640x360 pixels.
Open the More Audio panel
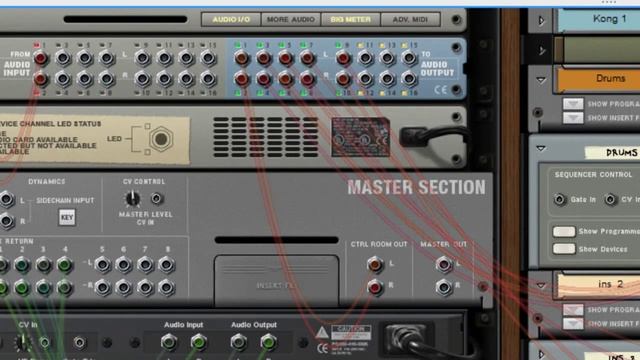pos(291,19)
